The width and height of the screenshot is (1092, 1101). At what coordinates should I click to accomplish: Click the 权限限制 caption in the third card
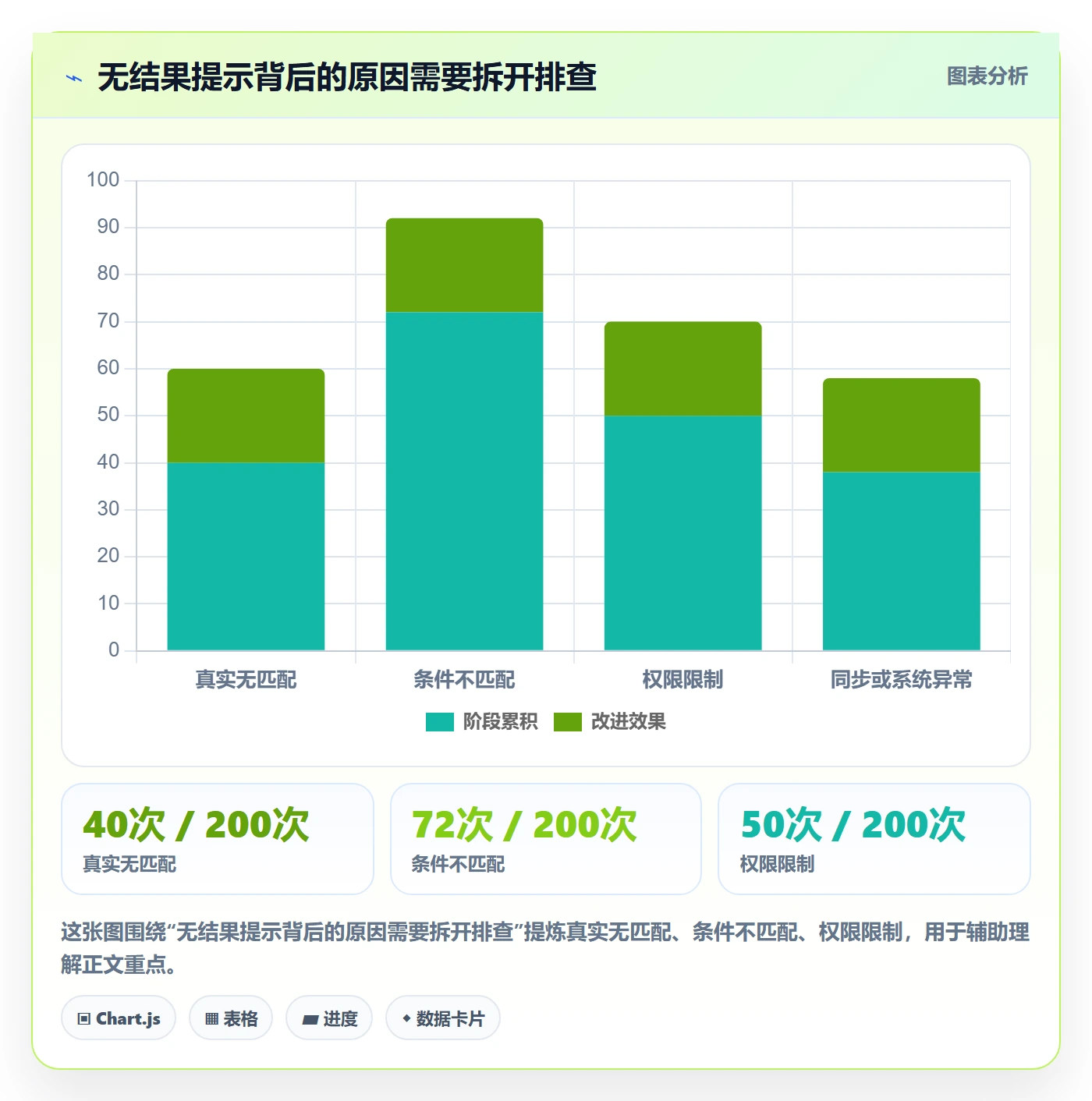pos(777,864)
